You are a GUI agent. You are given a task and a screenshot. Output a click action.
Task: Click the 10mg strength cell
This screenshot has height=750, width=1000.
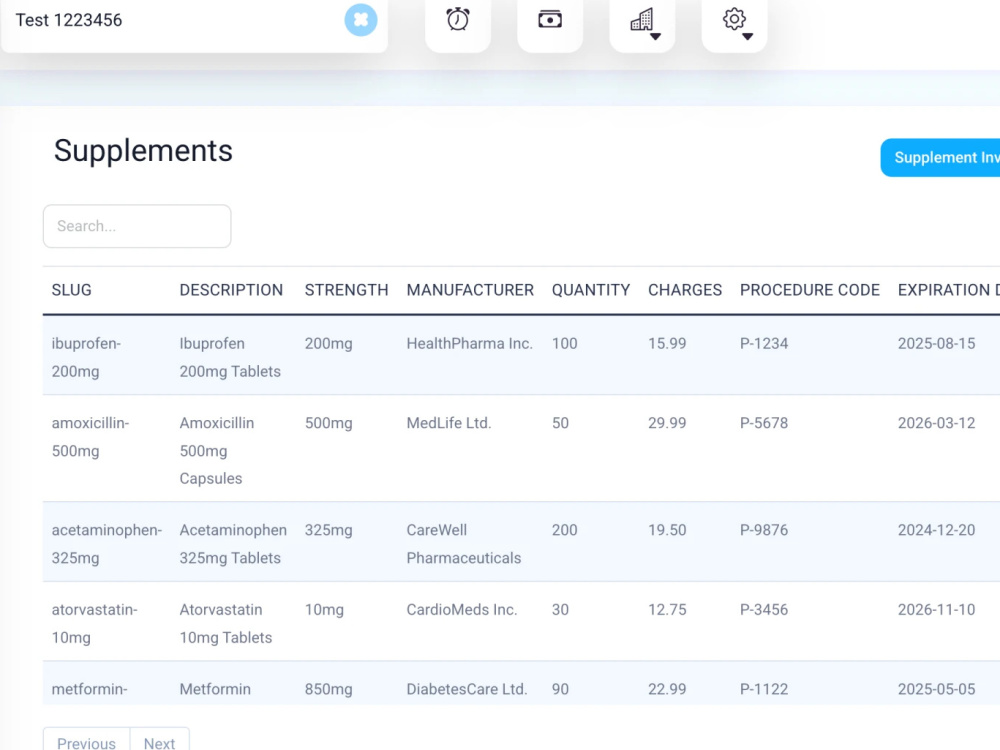(x=324, y=610)
